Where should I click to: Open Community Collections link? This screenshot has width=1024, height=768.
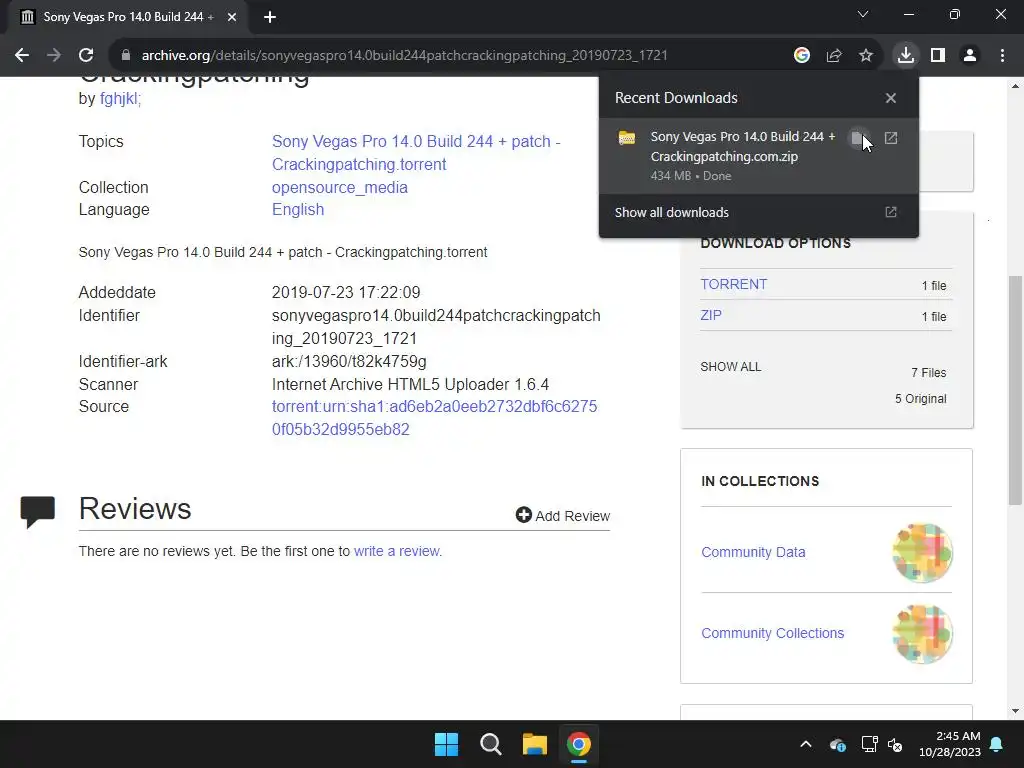point(773,633)
